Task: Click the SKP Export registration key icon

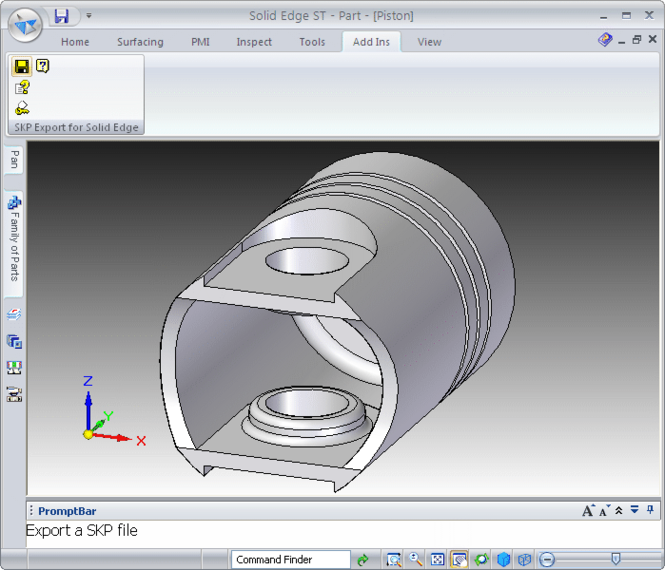Action: [x=22, y=108]
